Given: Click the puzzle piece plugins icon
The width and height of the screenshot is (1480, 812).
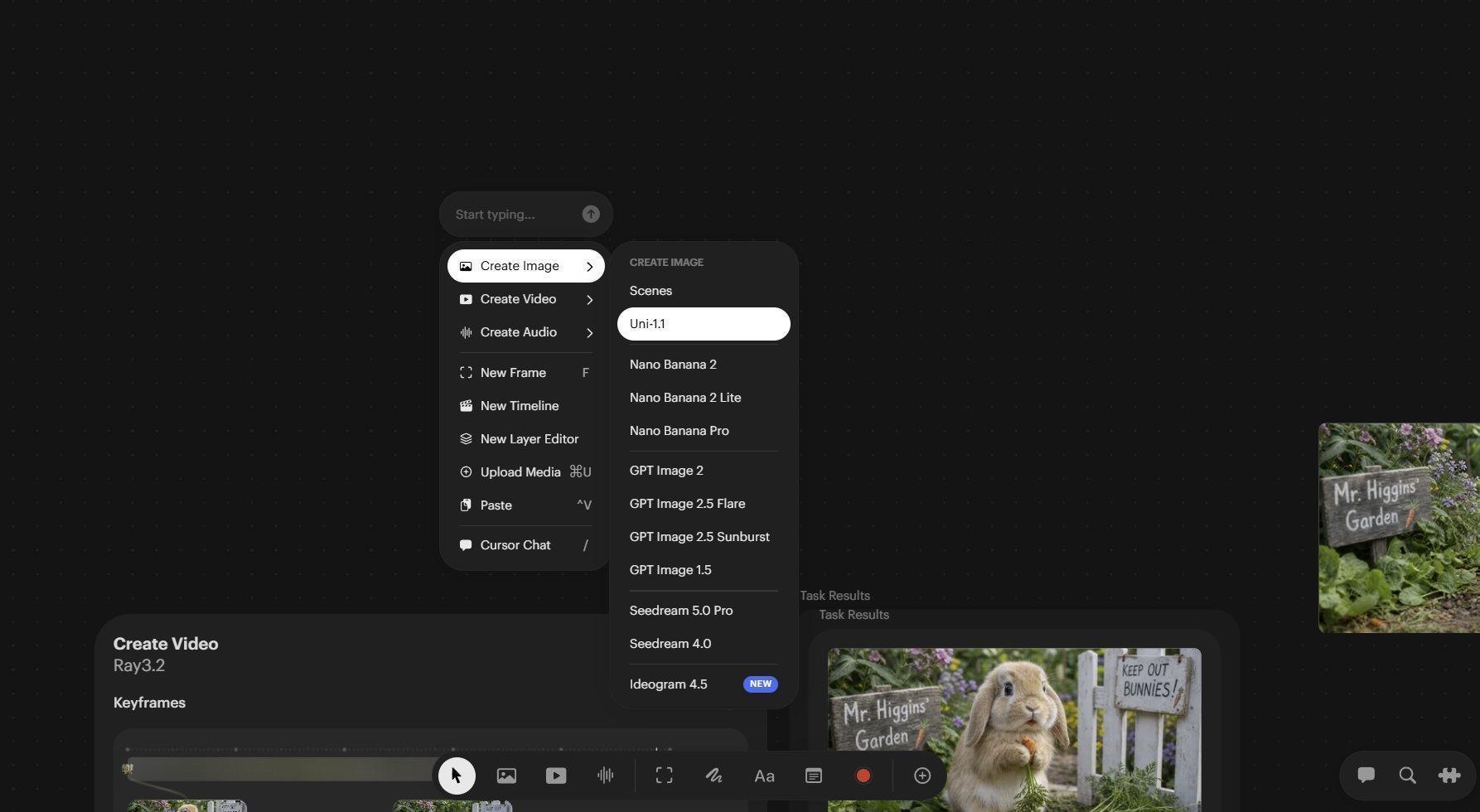Looking at the screenshot, I should coord(1449,776).
